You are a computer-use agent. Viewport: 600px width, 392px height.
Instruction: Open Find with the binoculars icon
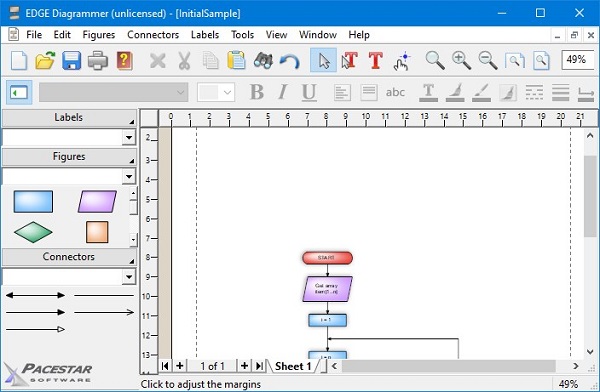263,60
